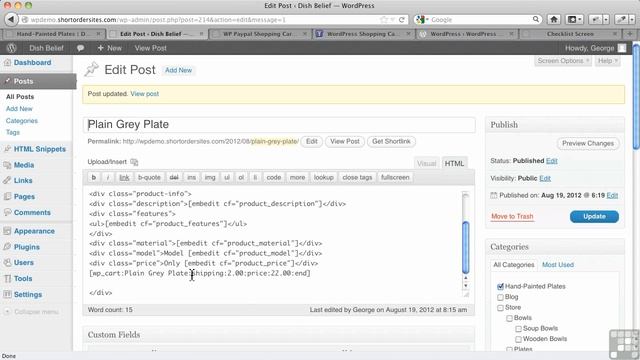Viewport: 640px width, 360px height.
Task: Open a new browser tab with plus
Action: pos(630,34)
